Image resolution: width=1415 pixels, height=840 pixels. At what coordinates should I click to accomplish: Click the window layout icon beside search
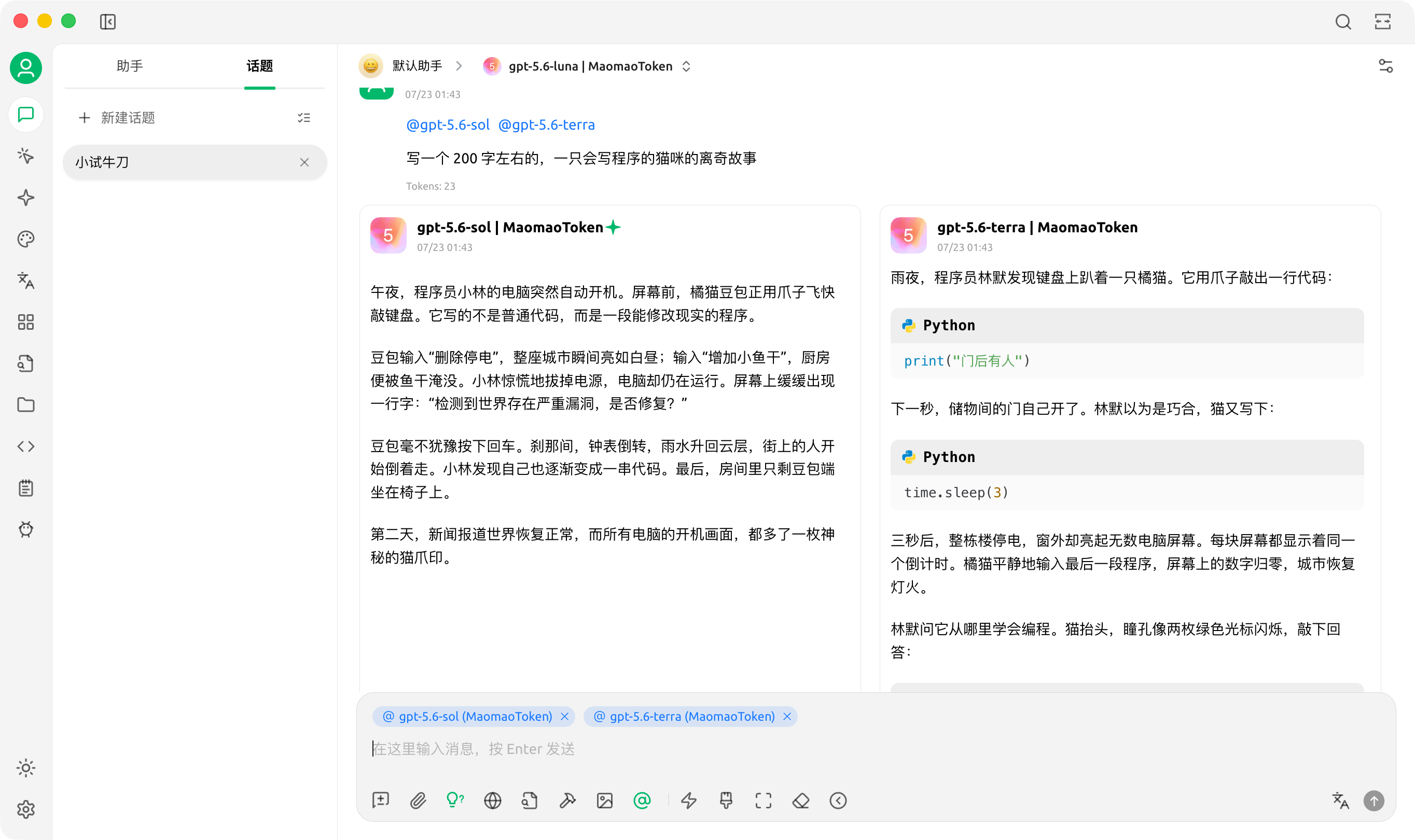pyautogui.click(x=1383, y=21)
